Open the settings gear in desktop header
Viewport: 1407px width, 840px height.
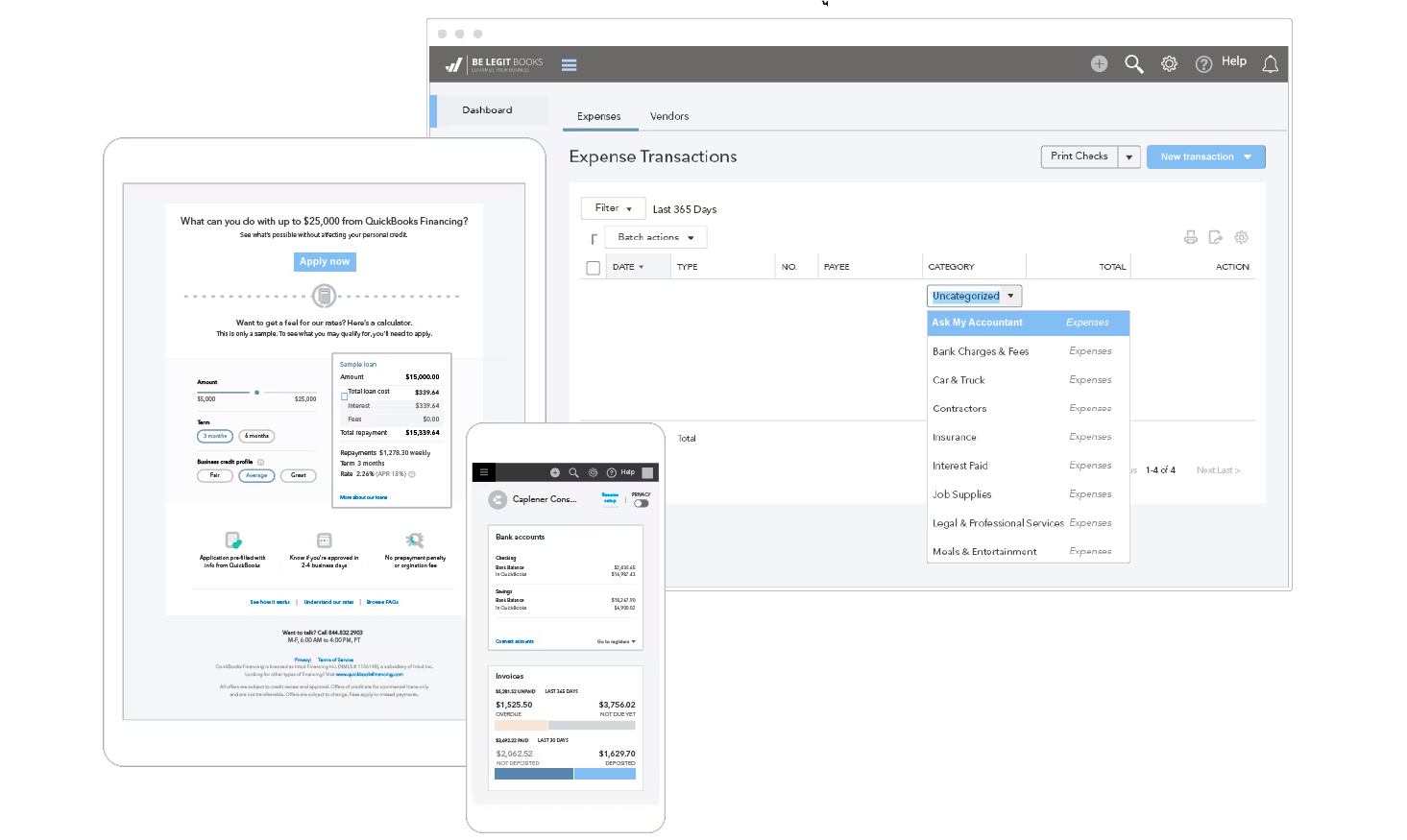[1169, 63]
